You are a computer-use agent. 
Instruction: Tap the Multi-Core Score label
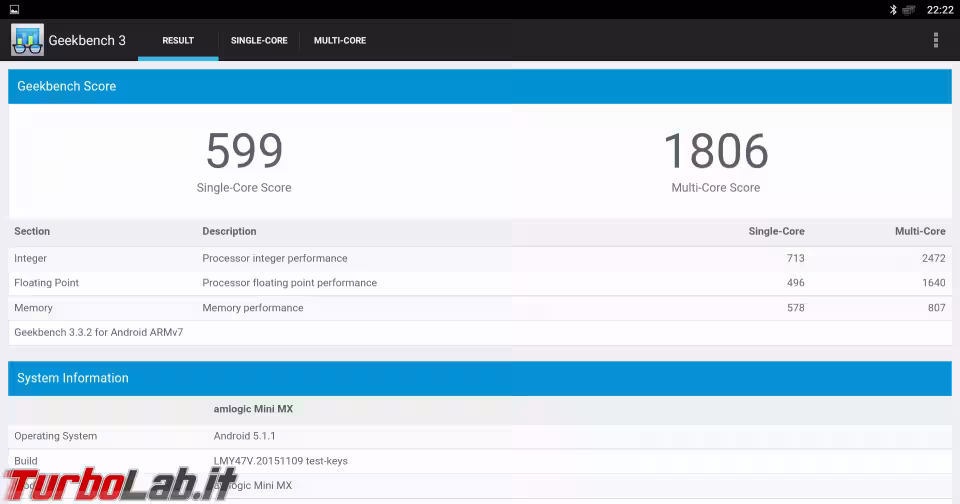click(x=716, y=187)
